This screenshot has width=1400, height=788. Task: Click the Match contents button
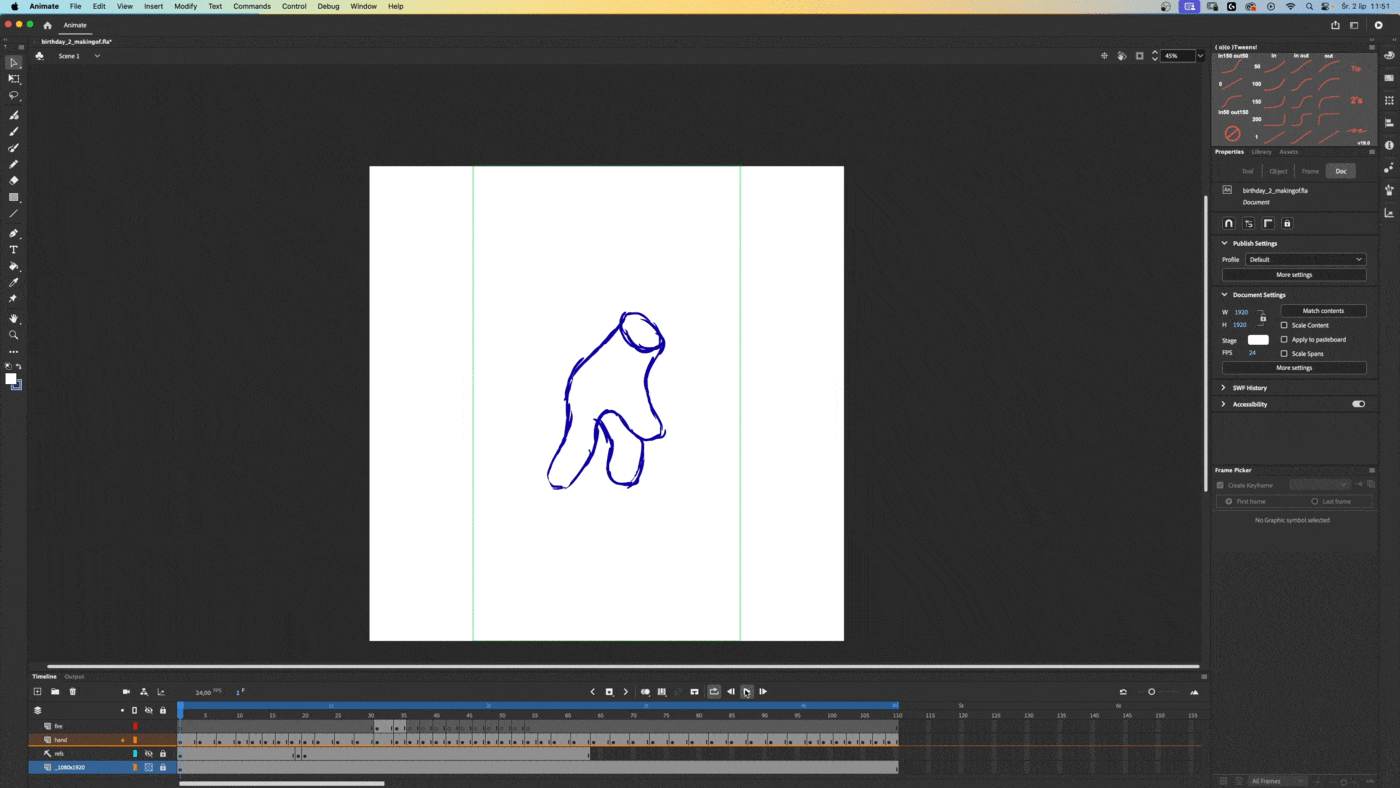(x=1323, y=311)
